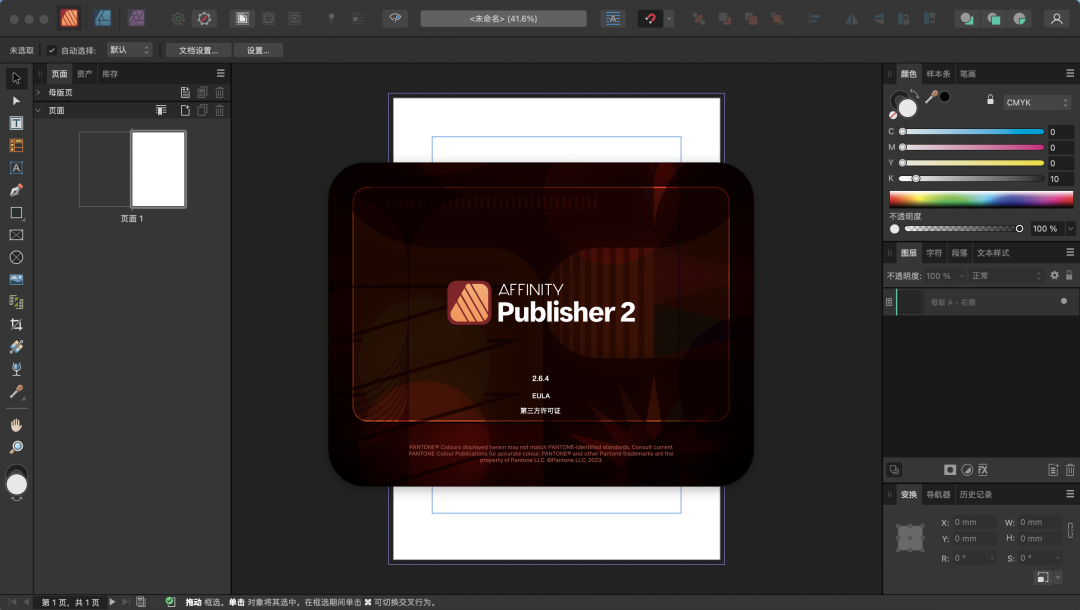The image size is (1080, 610).
Task: Select the Picture Frame Rectangle tool
Action: point(16,235)
